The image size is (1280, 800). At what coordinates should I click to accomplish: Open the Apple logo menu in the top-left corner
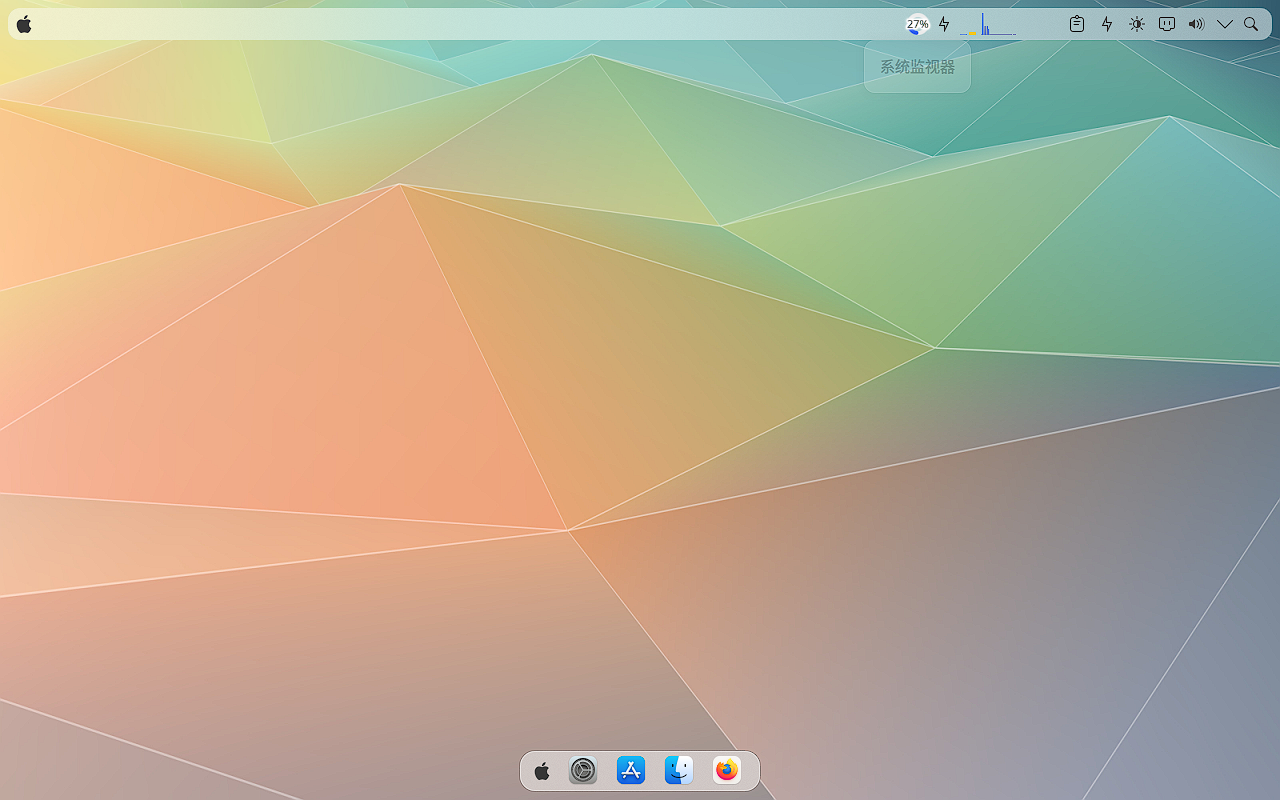(24, 24)
